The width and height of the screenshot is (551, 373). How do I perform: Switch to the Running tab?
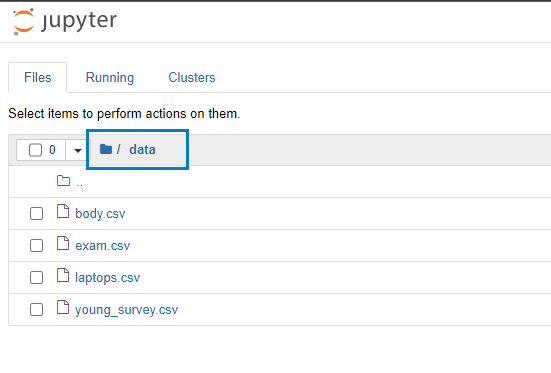[110, 77]
